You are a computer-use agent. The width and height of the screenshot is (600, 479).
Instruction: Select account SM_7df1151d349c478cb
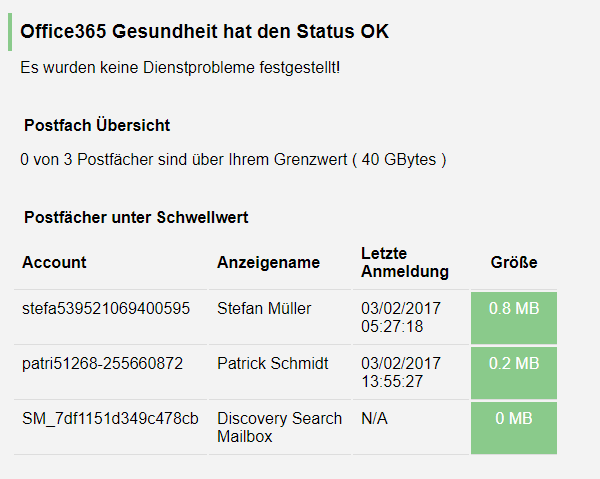click(110, 418)
